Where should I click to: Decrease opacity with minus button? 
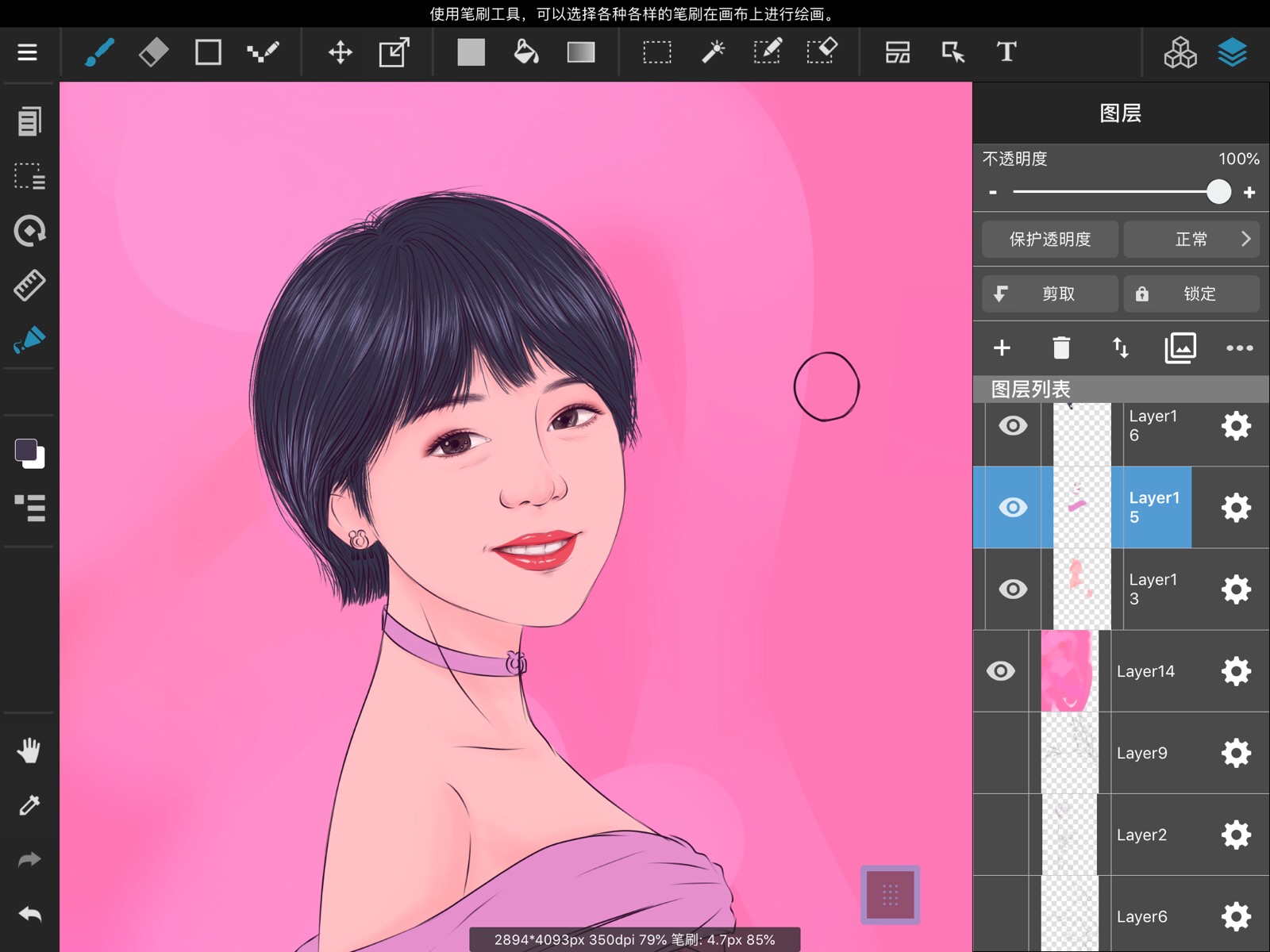993,192
